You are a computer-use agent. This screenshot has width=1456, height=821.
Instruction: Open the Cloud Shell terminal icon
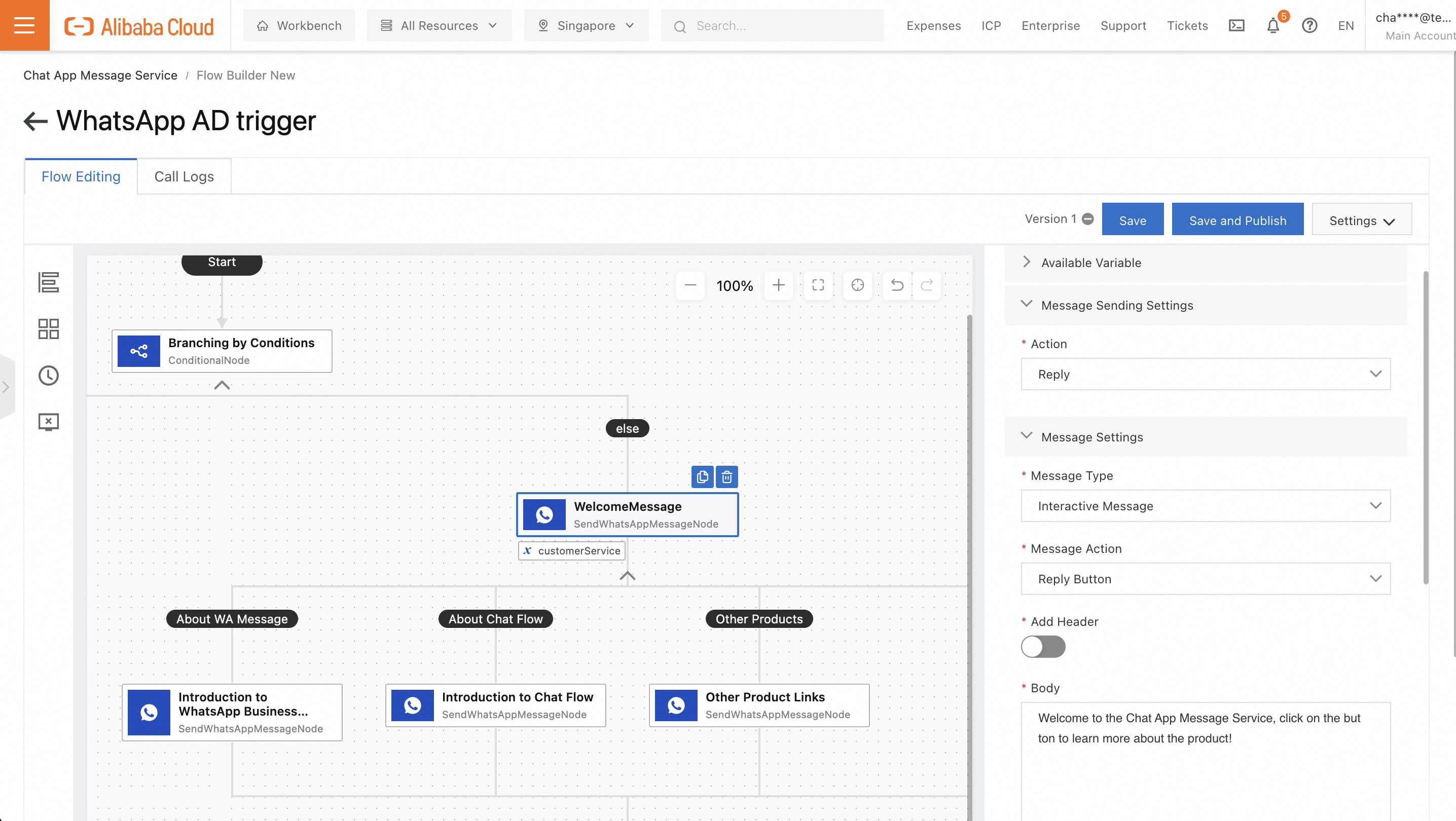(x=1236, y=25)
